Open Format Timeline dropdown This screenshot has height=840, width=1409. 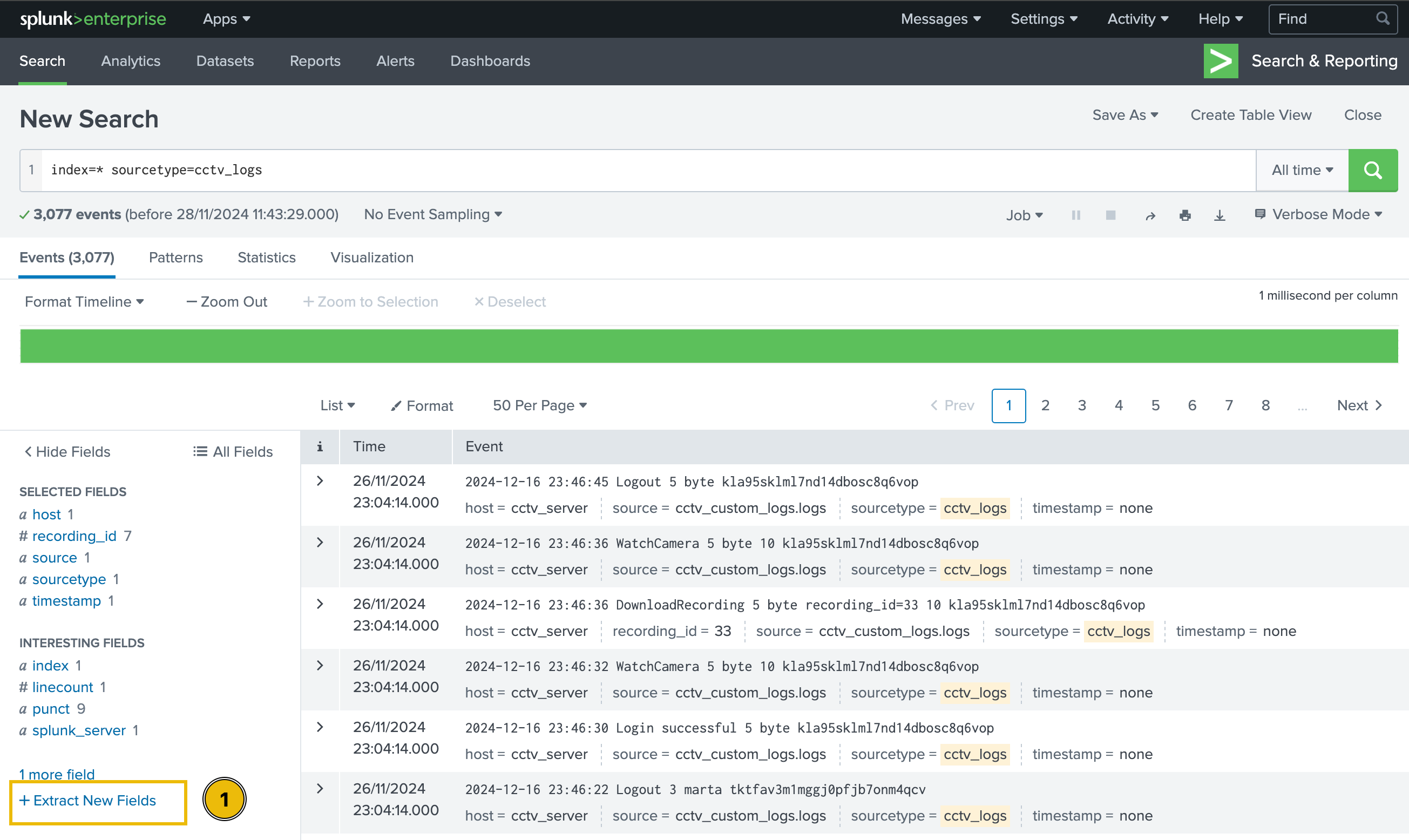click(x=84, y=302)
